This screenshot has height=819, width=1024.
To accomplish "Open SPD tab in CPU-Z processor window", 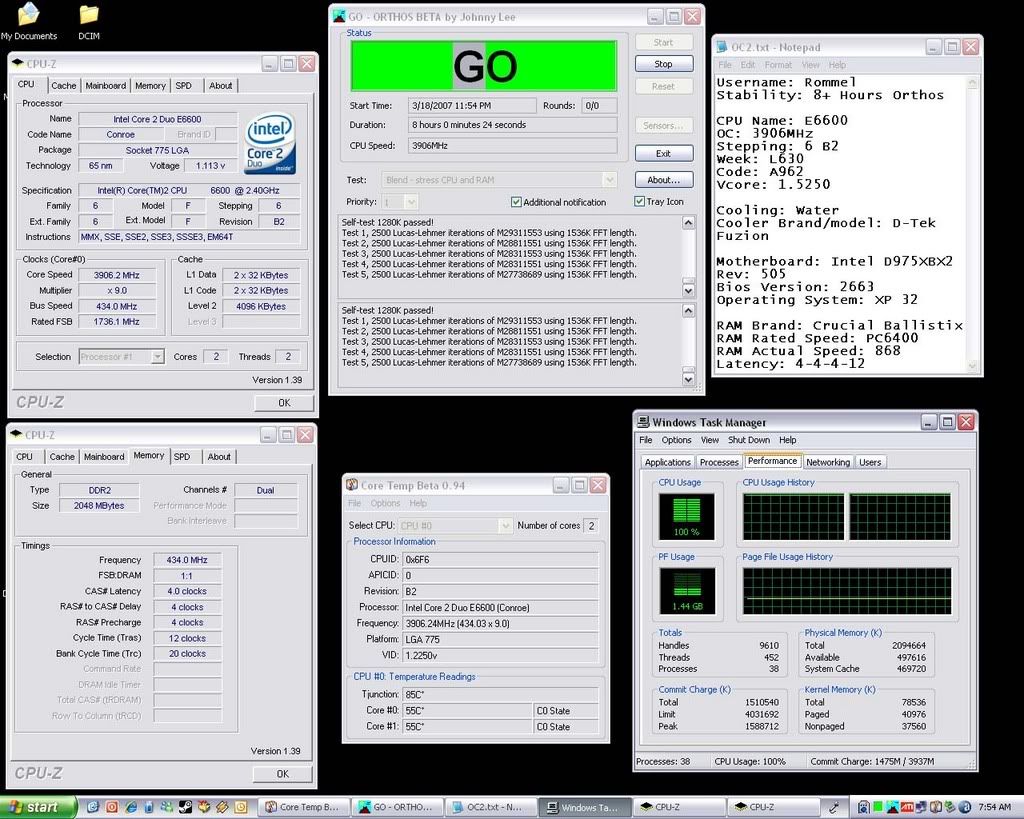I will coord(184,86).
